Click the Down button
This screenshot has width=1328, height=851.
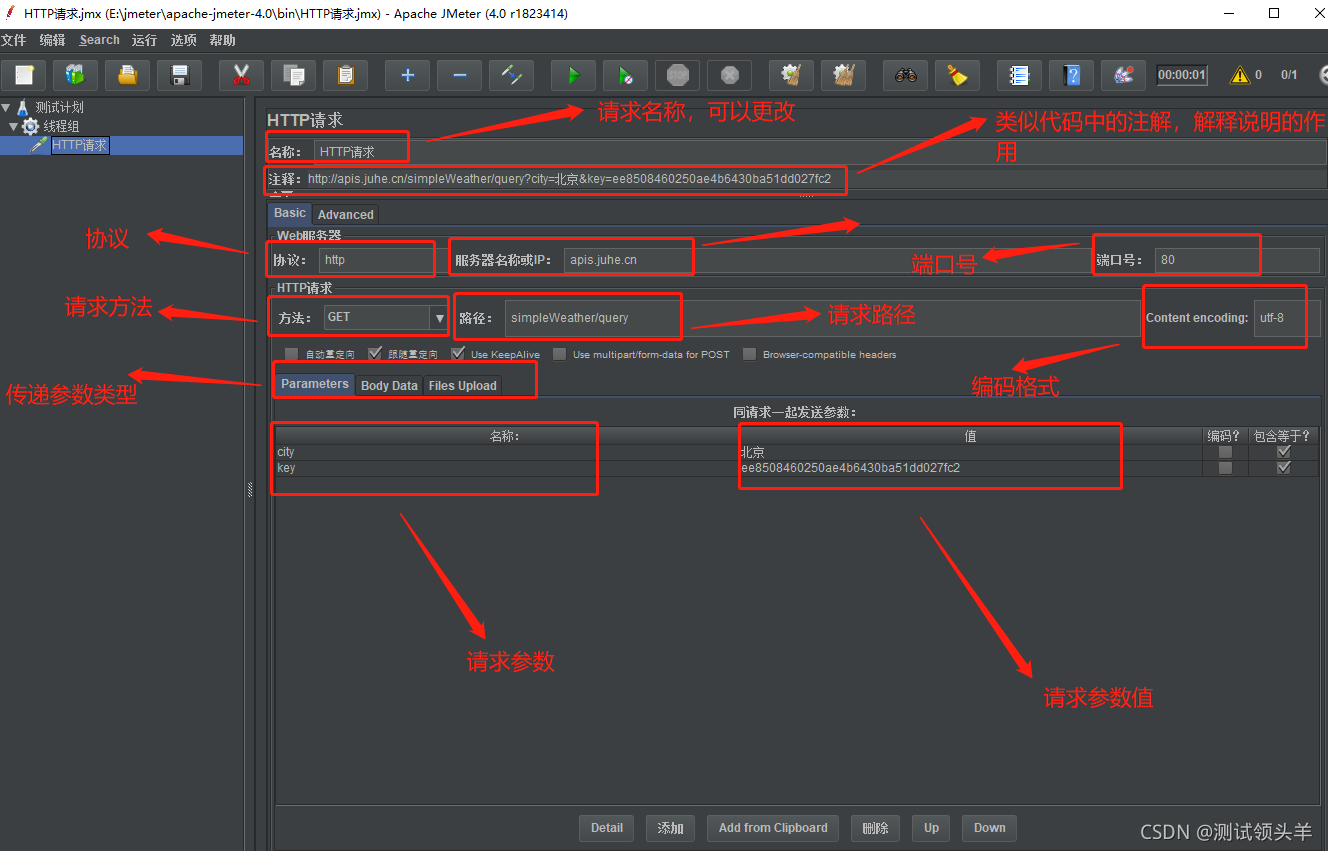[x=990, y=827]
